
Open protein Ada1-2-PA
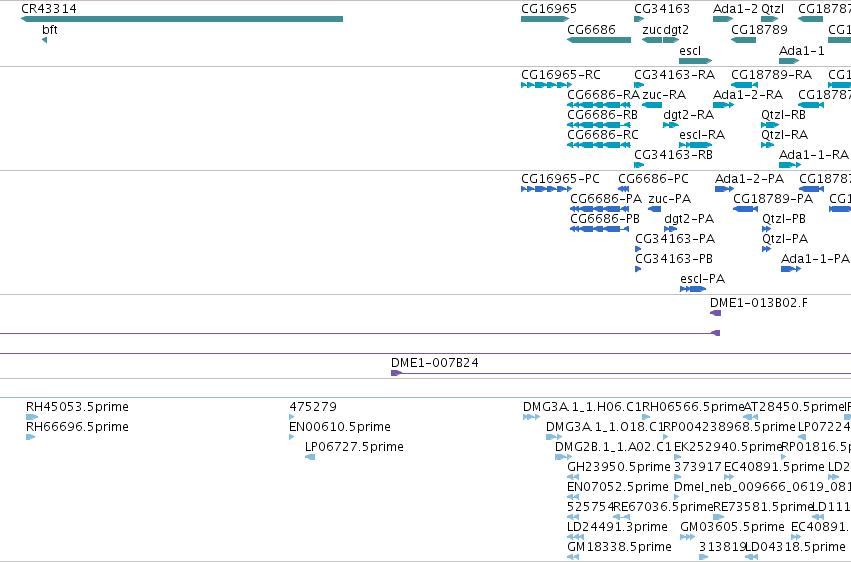pos(750,178)
